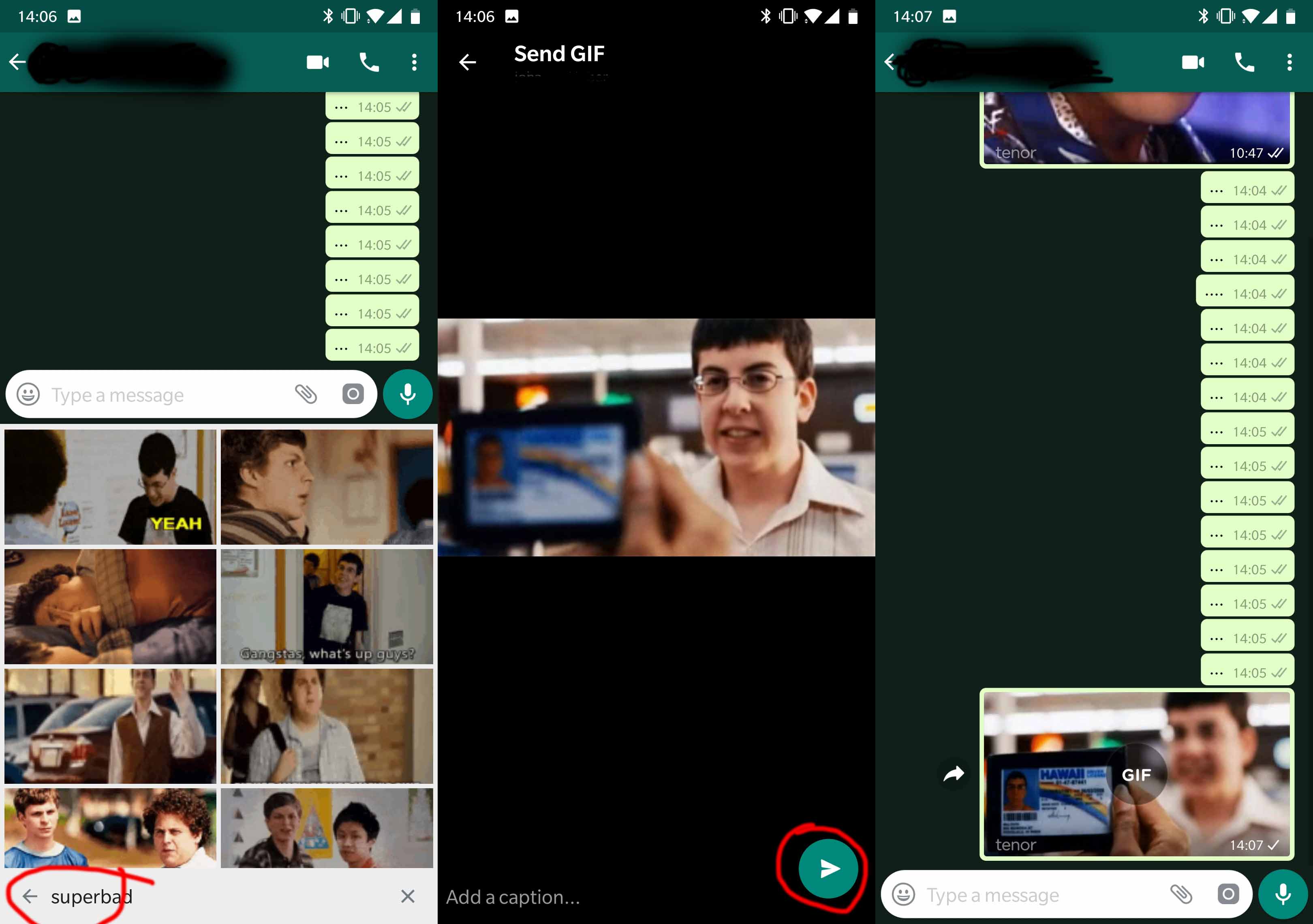
Task: Open emoji picker in left chat message bar
Action: click(x=28, y=394)
